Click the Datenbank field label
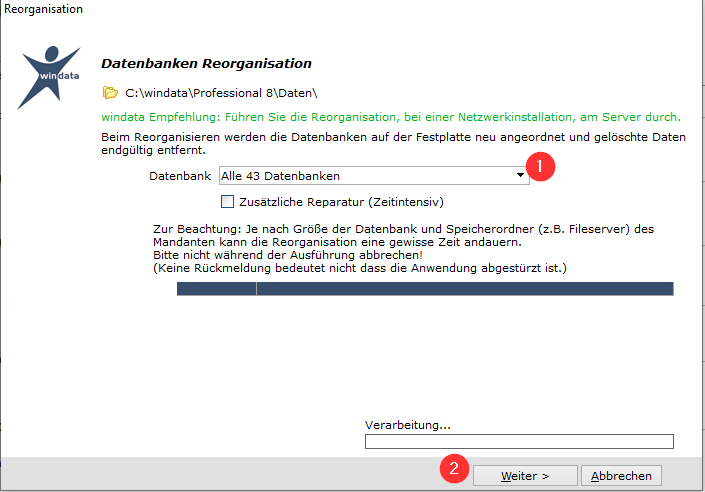705x492 pixels. click(x=180, y=176)
